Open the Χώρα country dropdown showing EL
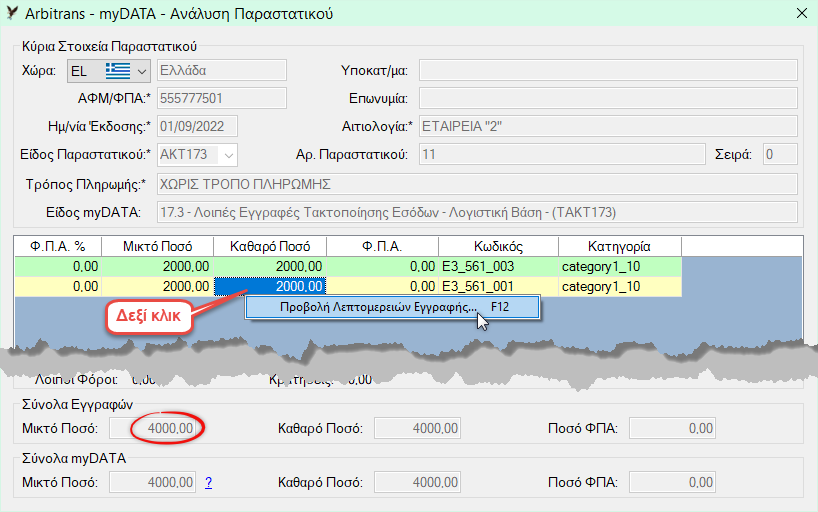The height and width of the screenshot is (512, 818). pos(109,71)
